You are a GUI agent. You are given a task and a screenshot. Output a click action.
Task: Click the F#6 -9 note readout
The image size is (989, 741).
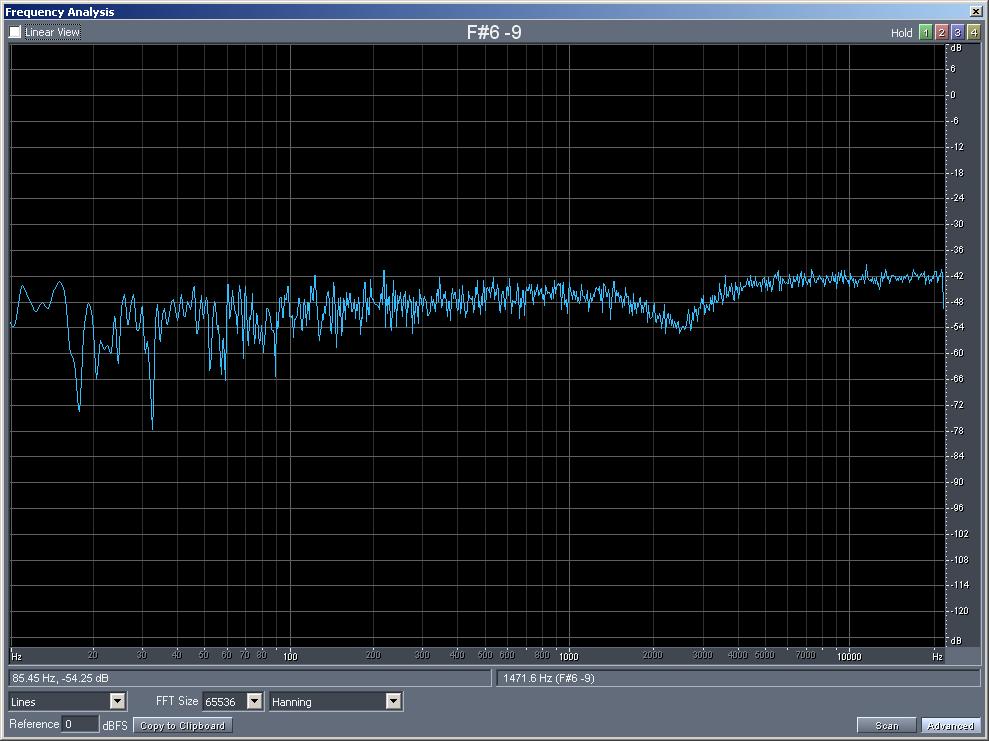coord(494,32)
